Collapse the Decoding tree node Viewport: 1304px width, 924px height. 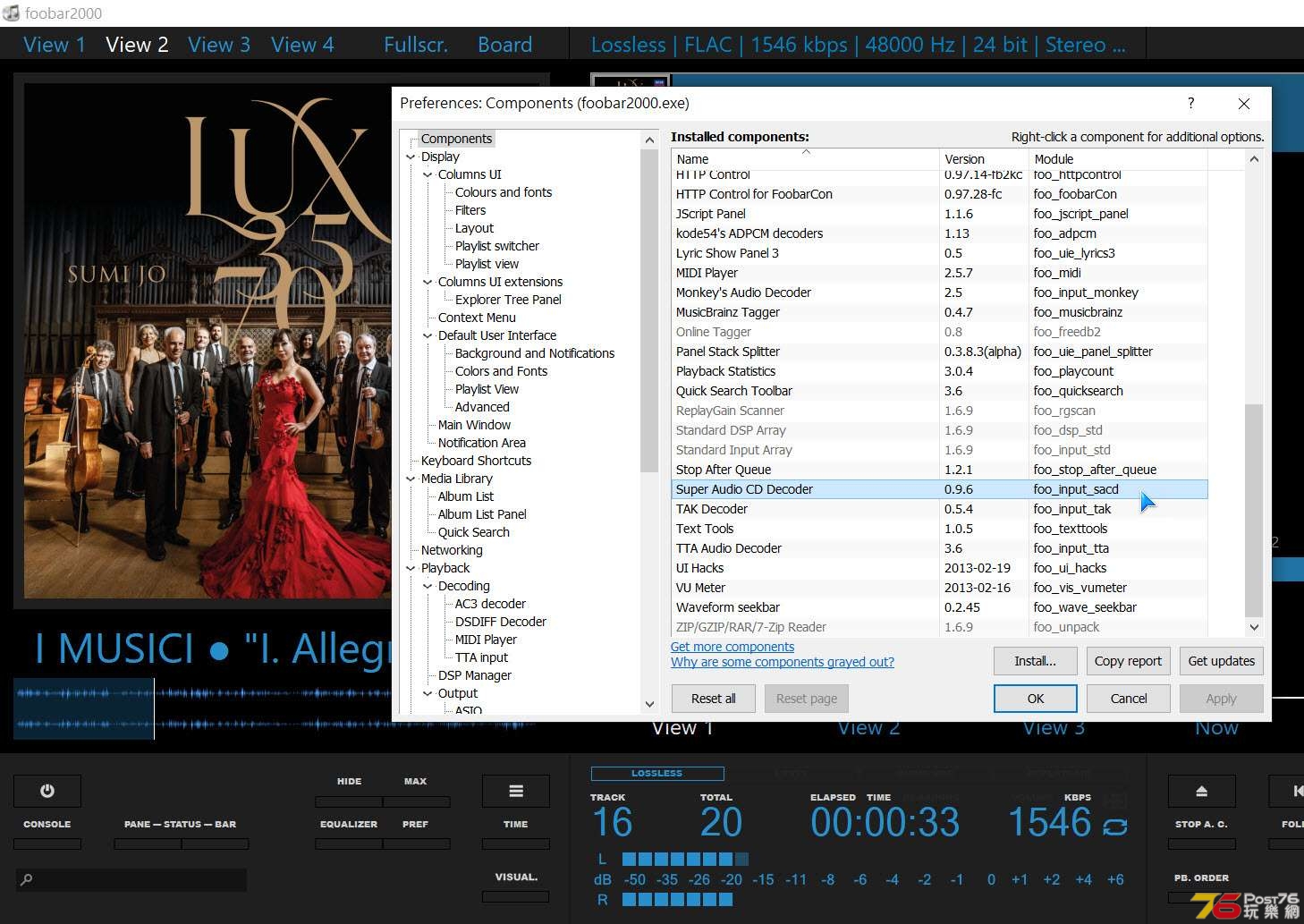click(428, 586)
